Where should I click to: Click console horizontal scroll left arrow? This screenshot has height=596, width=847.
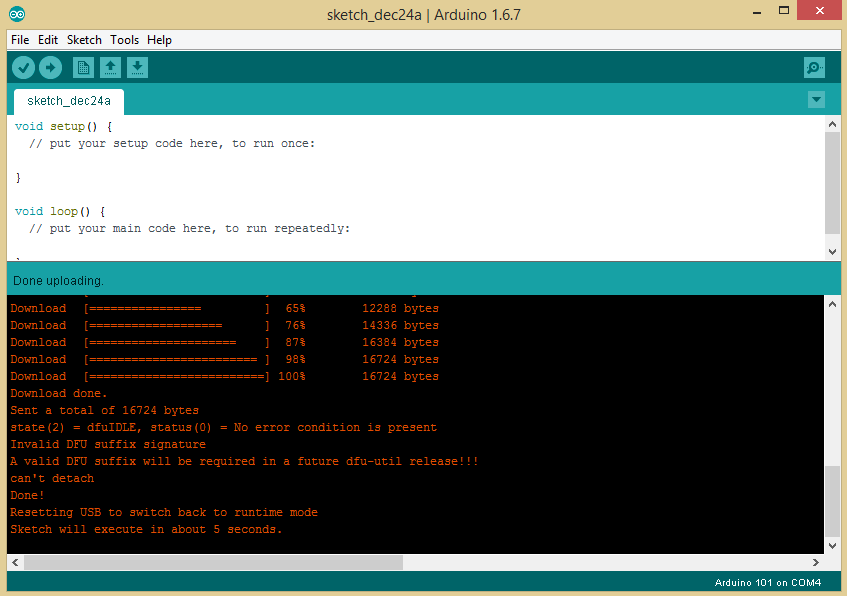tap(15, 562)
